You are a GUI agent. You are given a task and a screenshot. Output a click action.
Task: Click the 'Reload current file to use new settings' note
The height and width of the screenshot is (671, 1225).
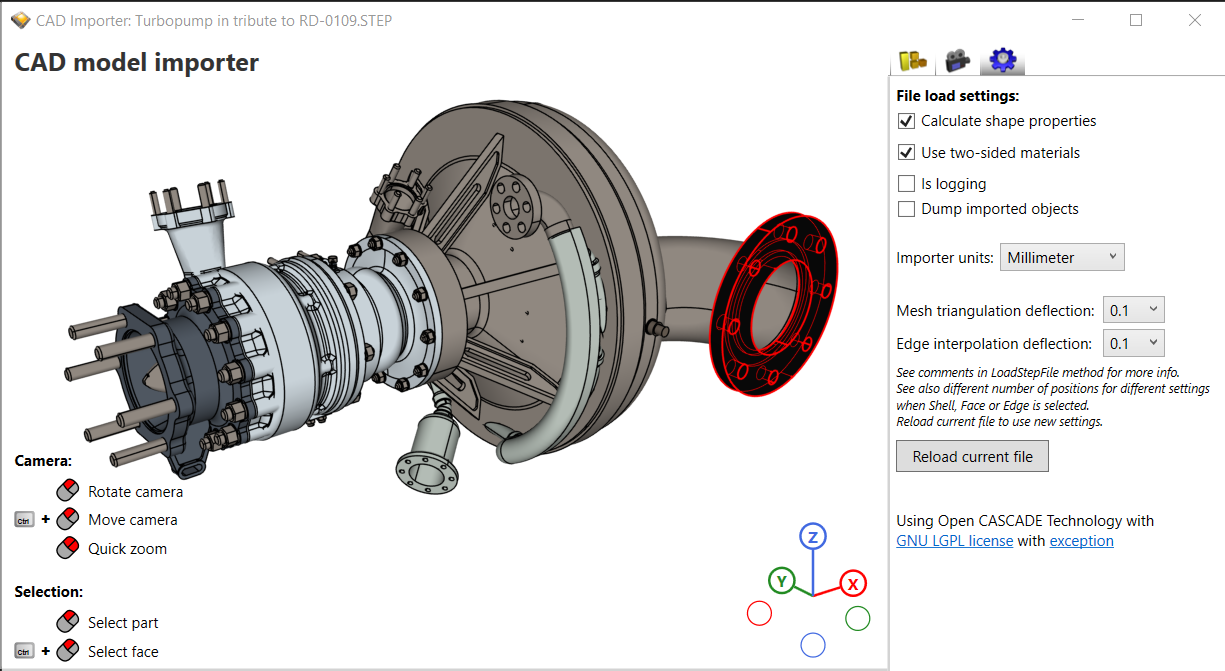[999, 422]
